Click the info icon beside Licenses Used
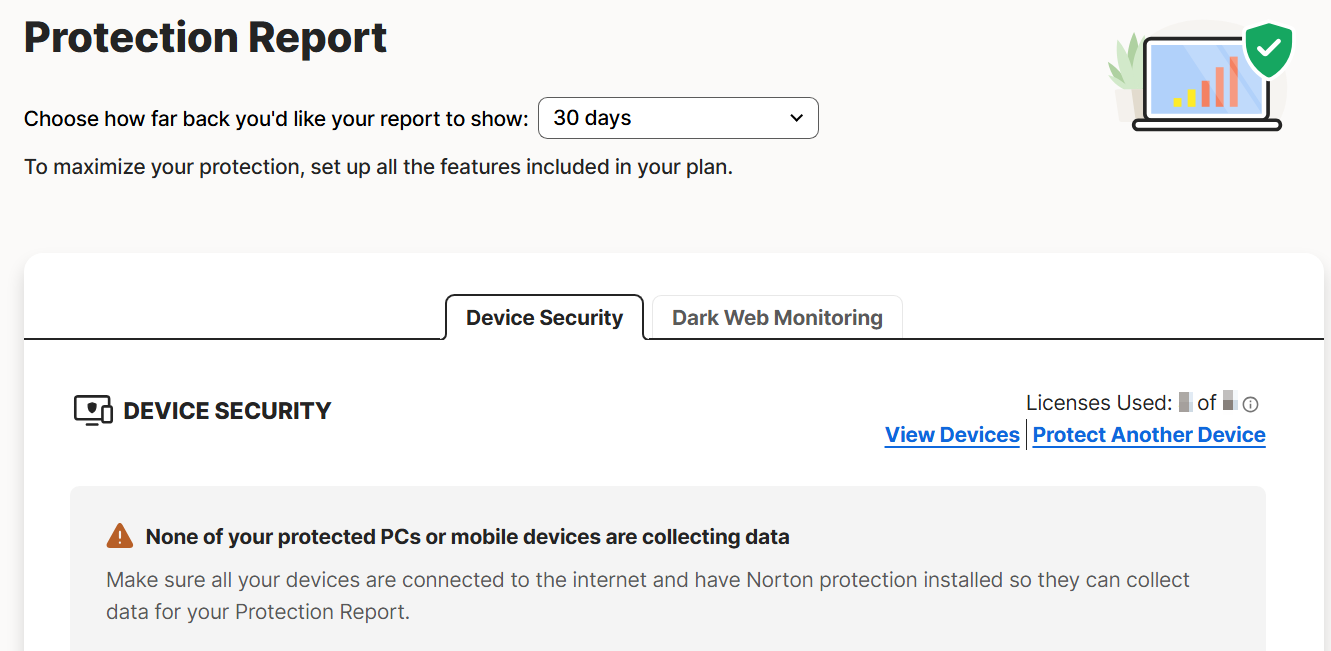This screenshot has height=651, width=1331. pyautogui.click(x=1250, y=404)
